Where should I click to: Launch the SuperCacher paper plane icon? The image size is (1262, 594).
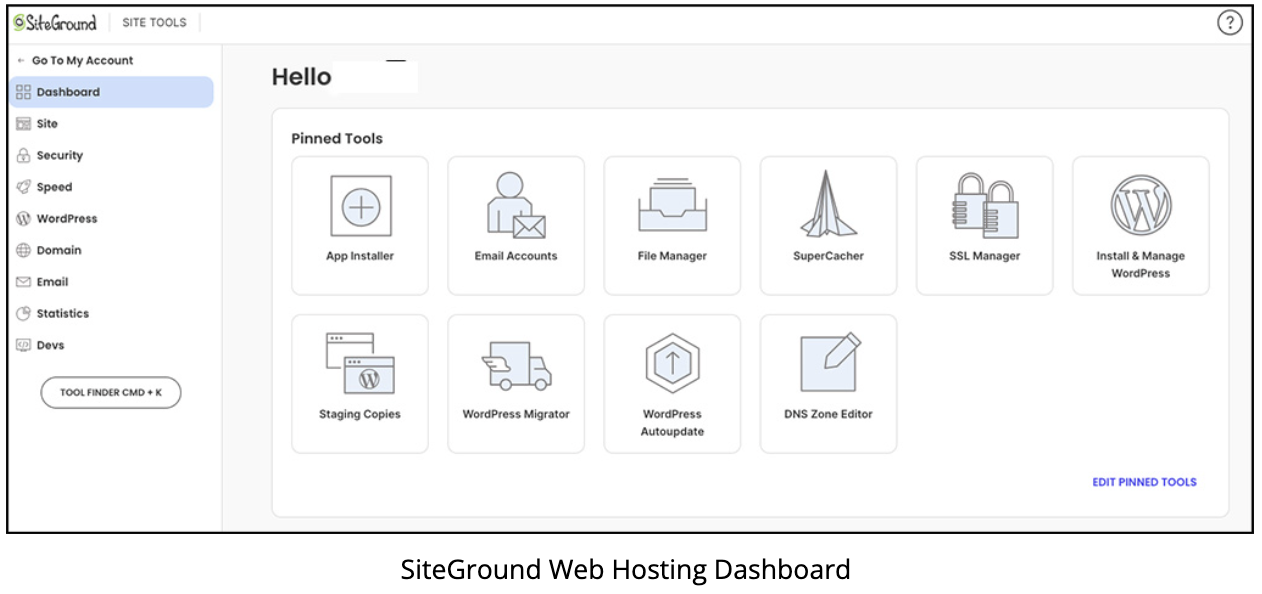tap(828, 203)
